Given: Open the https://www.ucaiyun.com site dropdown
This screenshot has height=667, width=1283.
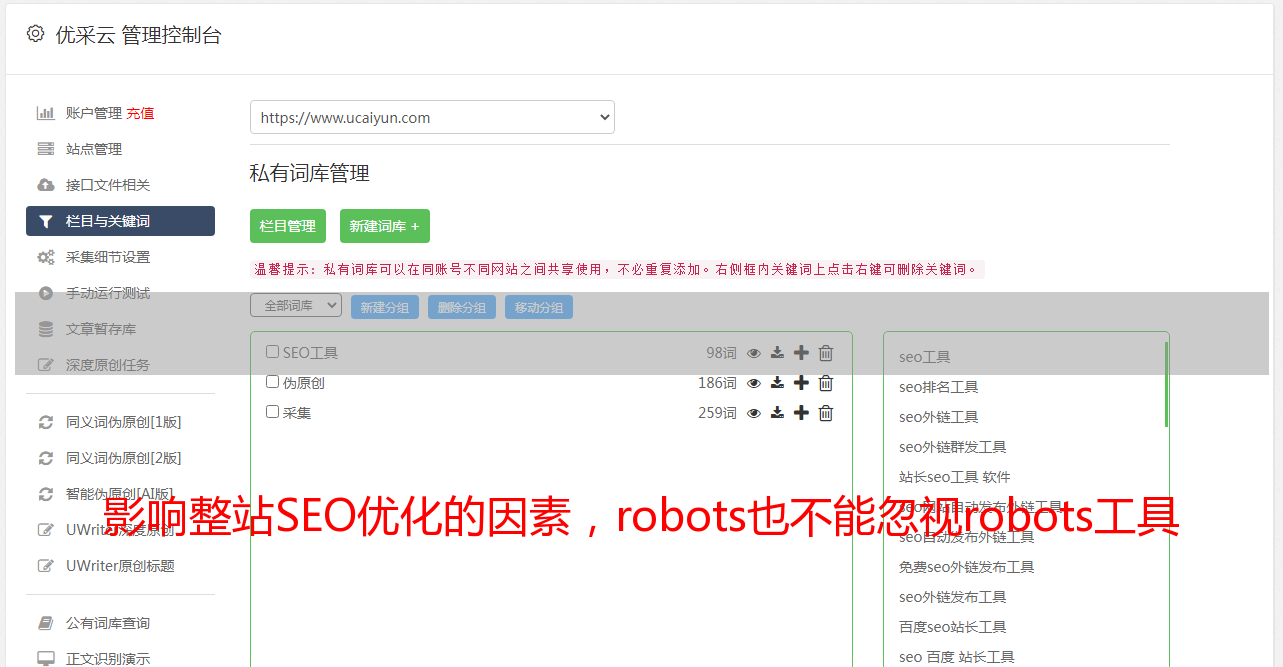Looking at the screenshot, I should pos(432,117).
